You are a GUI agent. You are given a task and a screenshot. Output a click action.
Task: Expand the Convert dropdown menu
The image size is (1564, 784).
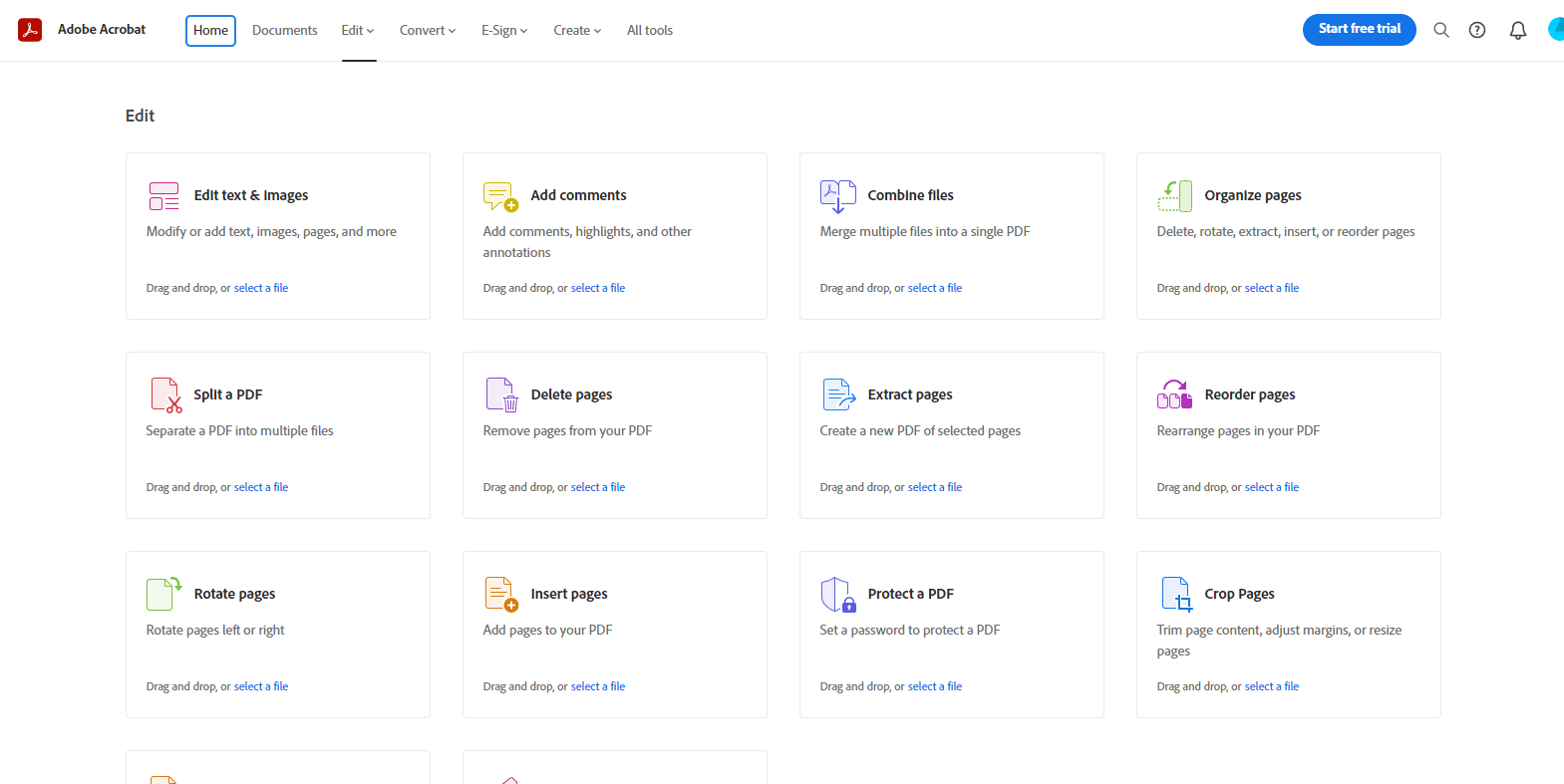[x=427, y=30]
